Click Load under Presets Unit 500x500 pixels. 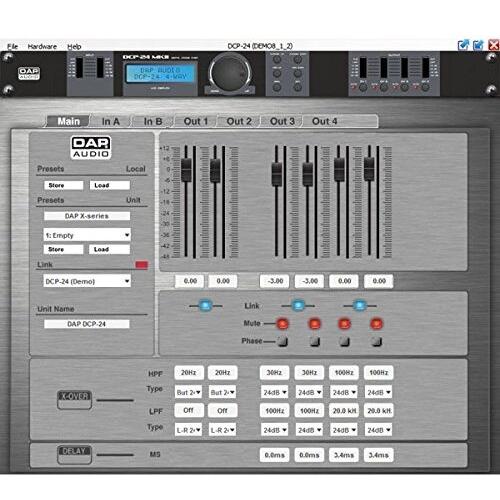click(109, 249)
